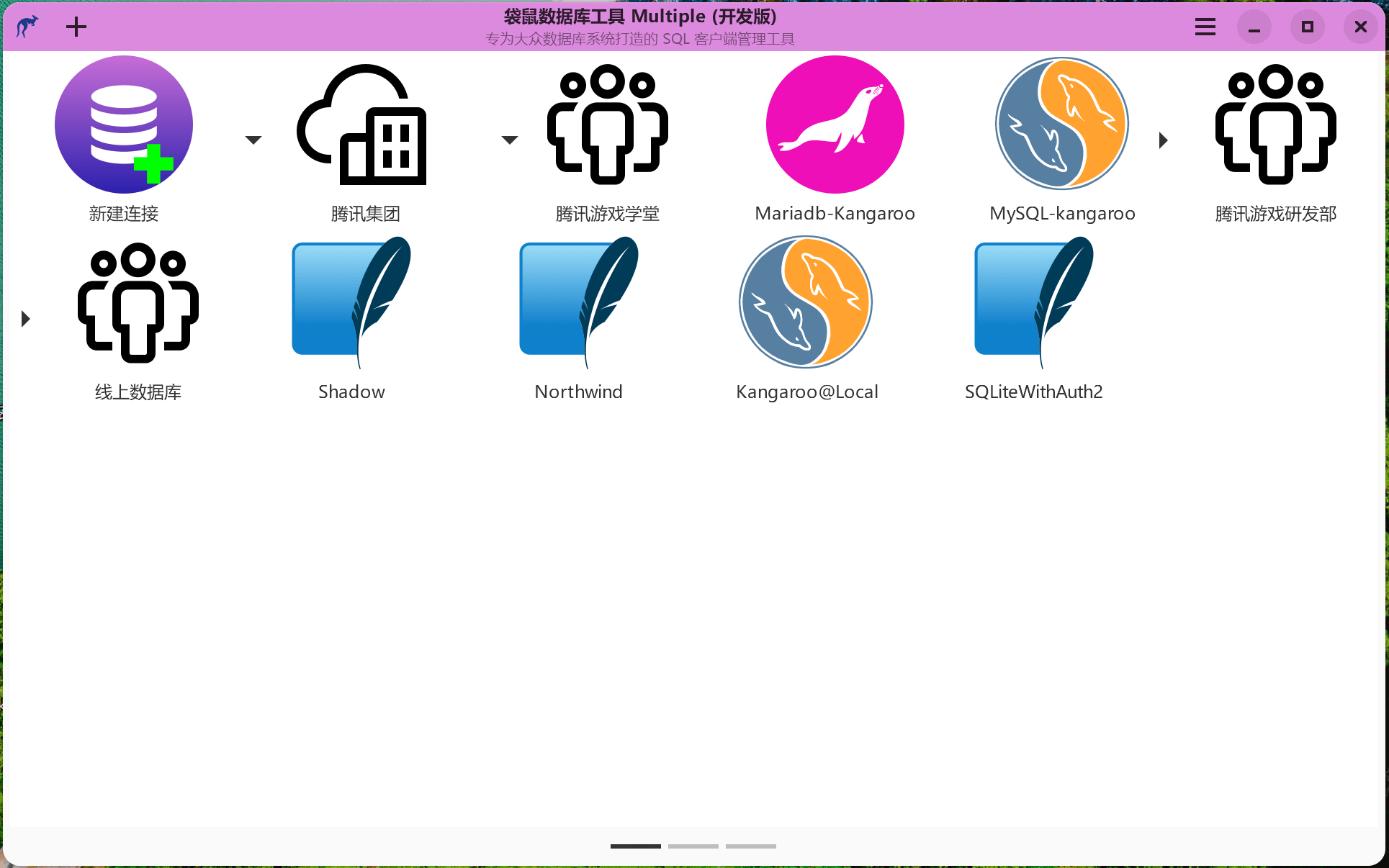
Task: Switch to the third page indicator
Action: [751, 846]
